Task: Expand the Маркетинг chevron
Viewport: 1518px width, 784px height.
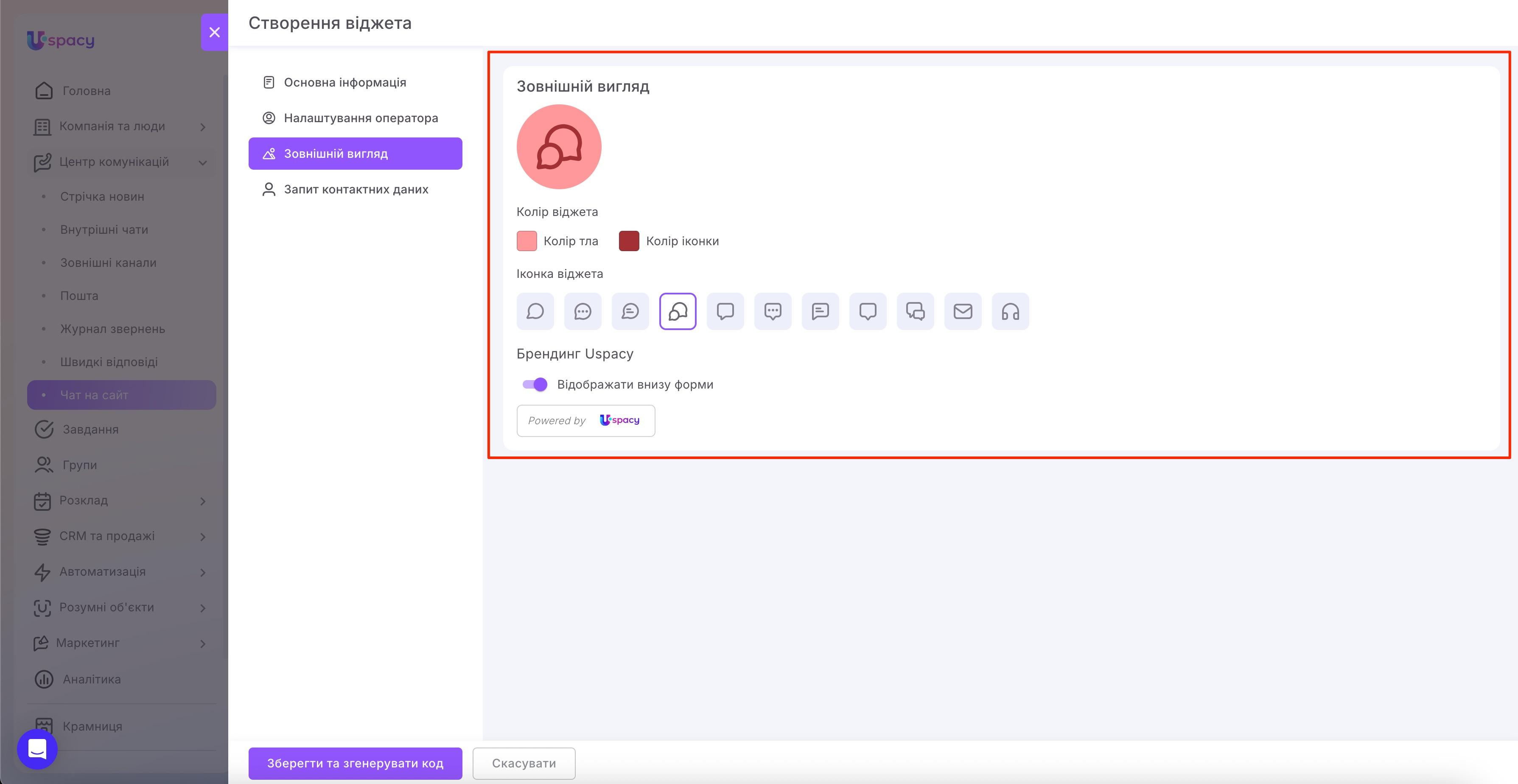Action: click(x=203, y=644)
